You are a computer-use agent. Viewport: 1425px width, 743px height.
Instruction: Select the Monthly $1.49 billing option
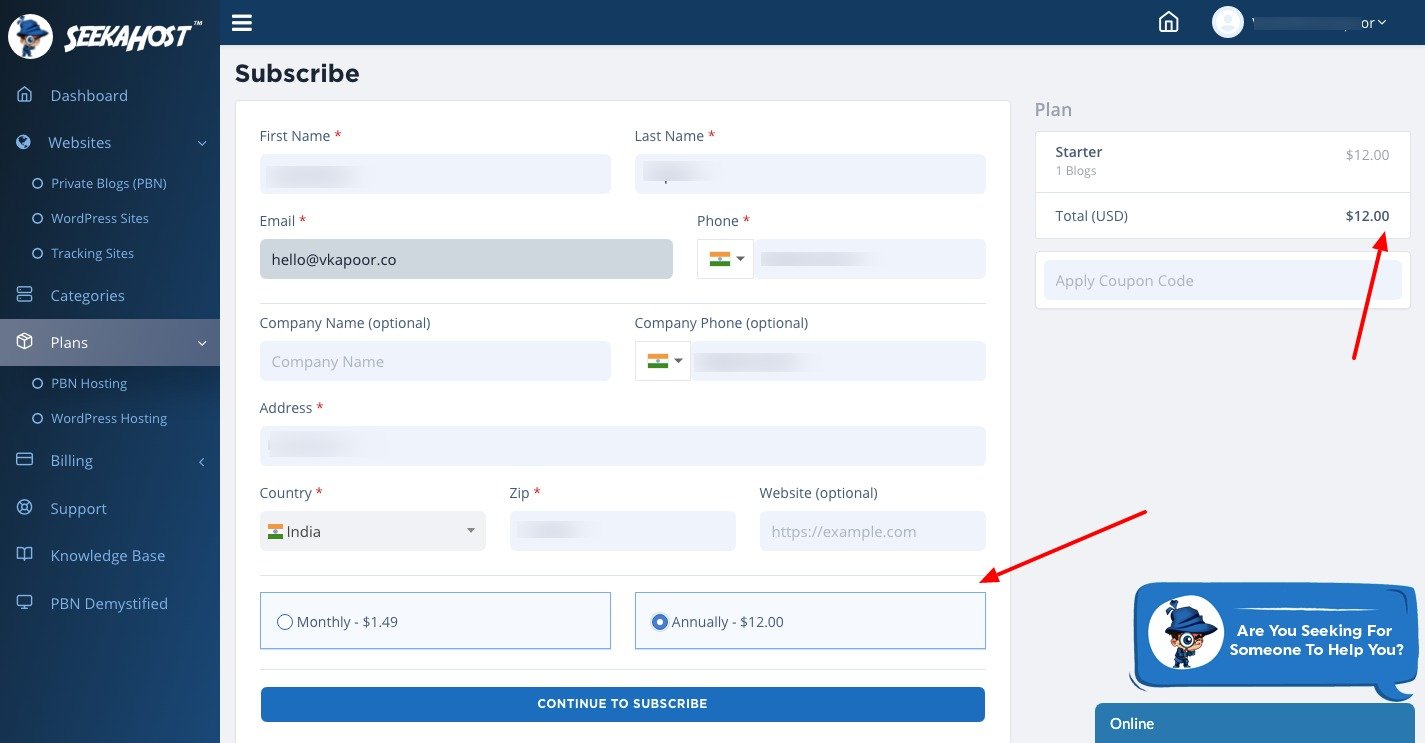[285, 621]
